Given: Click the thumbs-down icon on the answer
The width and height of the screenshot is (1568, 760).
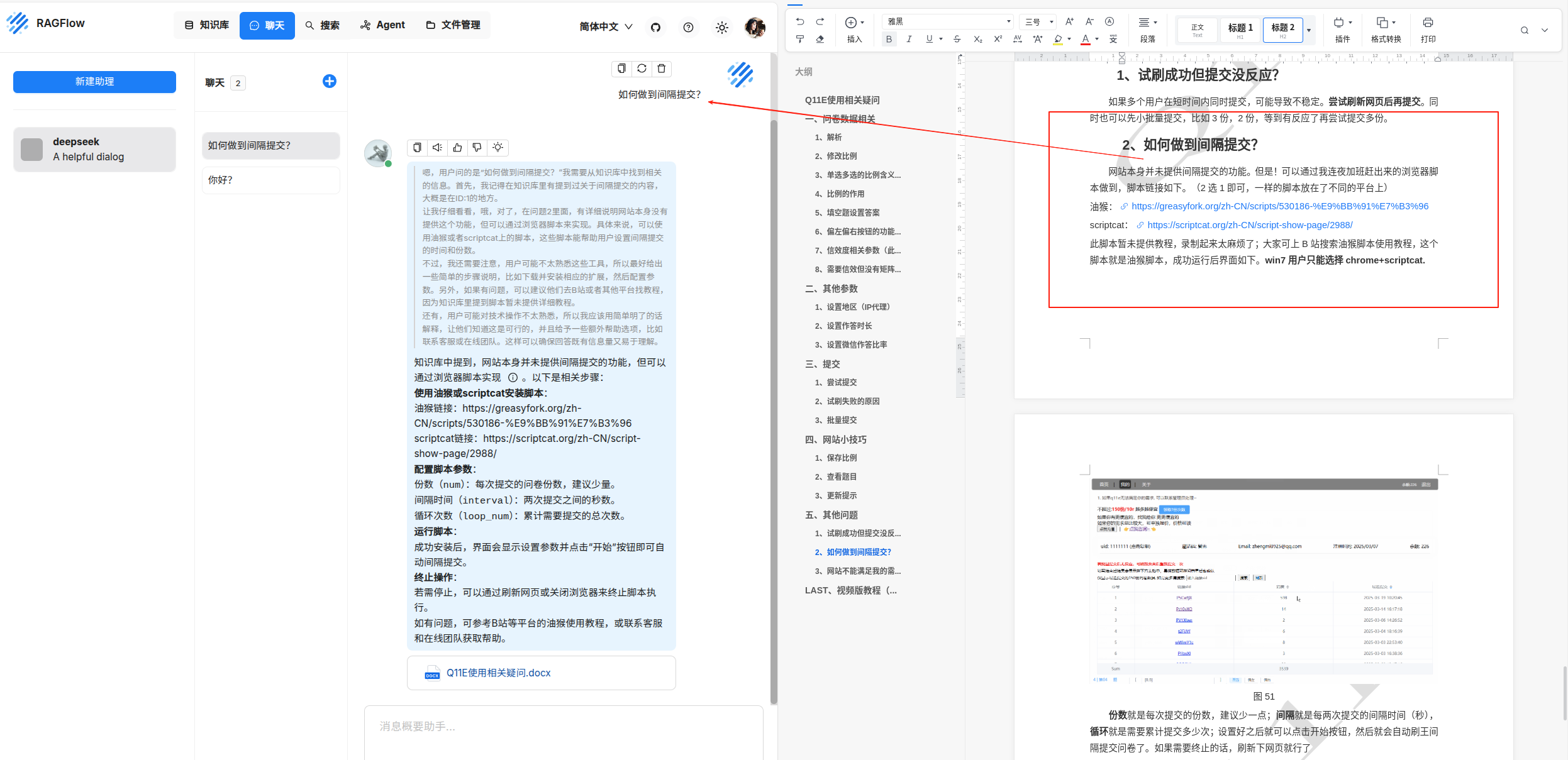Looking at the screenshot, I should [x=477, y=147].
